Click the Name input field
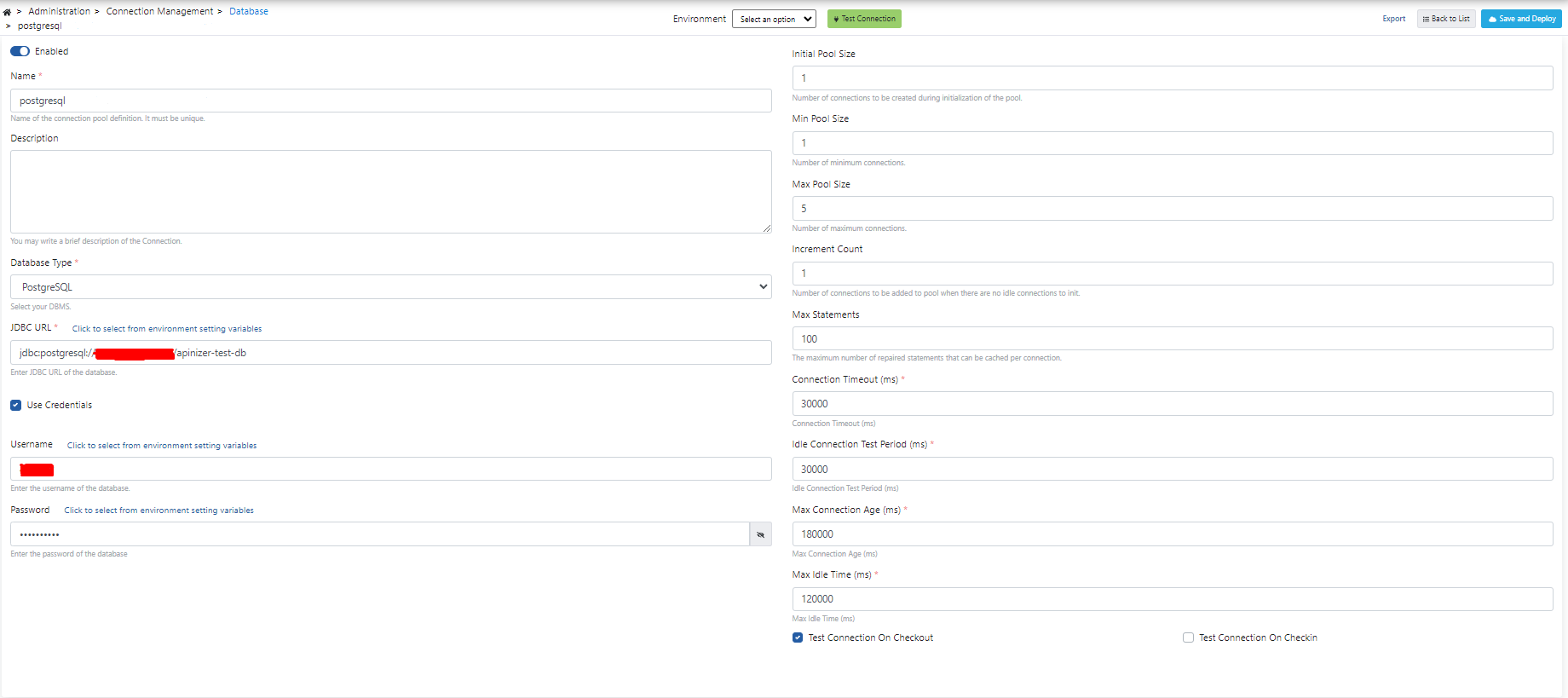Screen dimensions: 1568x698 [390, 101]
